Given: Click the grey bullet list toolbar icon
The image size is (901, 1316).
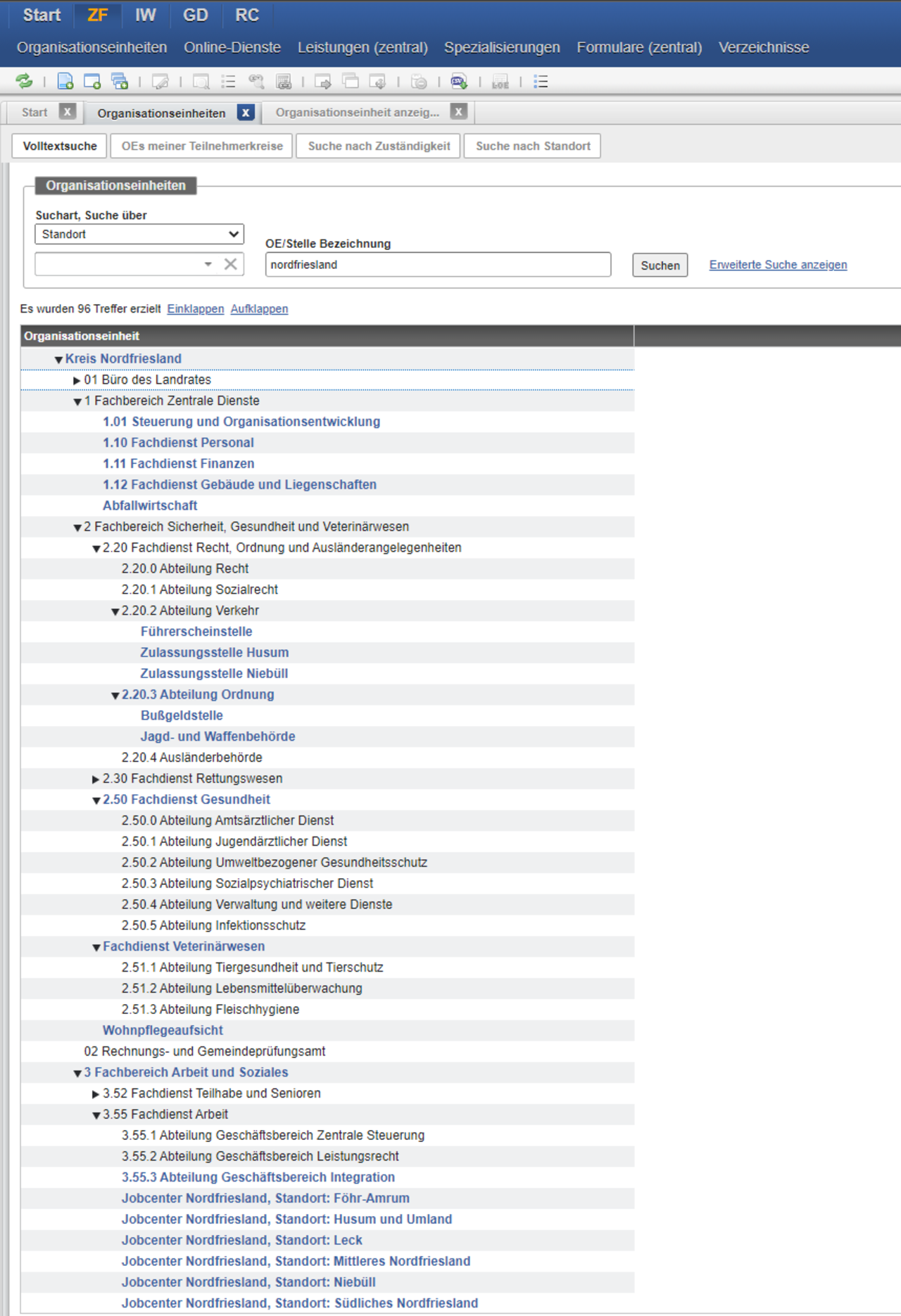Looking at the screenshot, I should (x=229, y=82).
